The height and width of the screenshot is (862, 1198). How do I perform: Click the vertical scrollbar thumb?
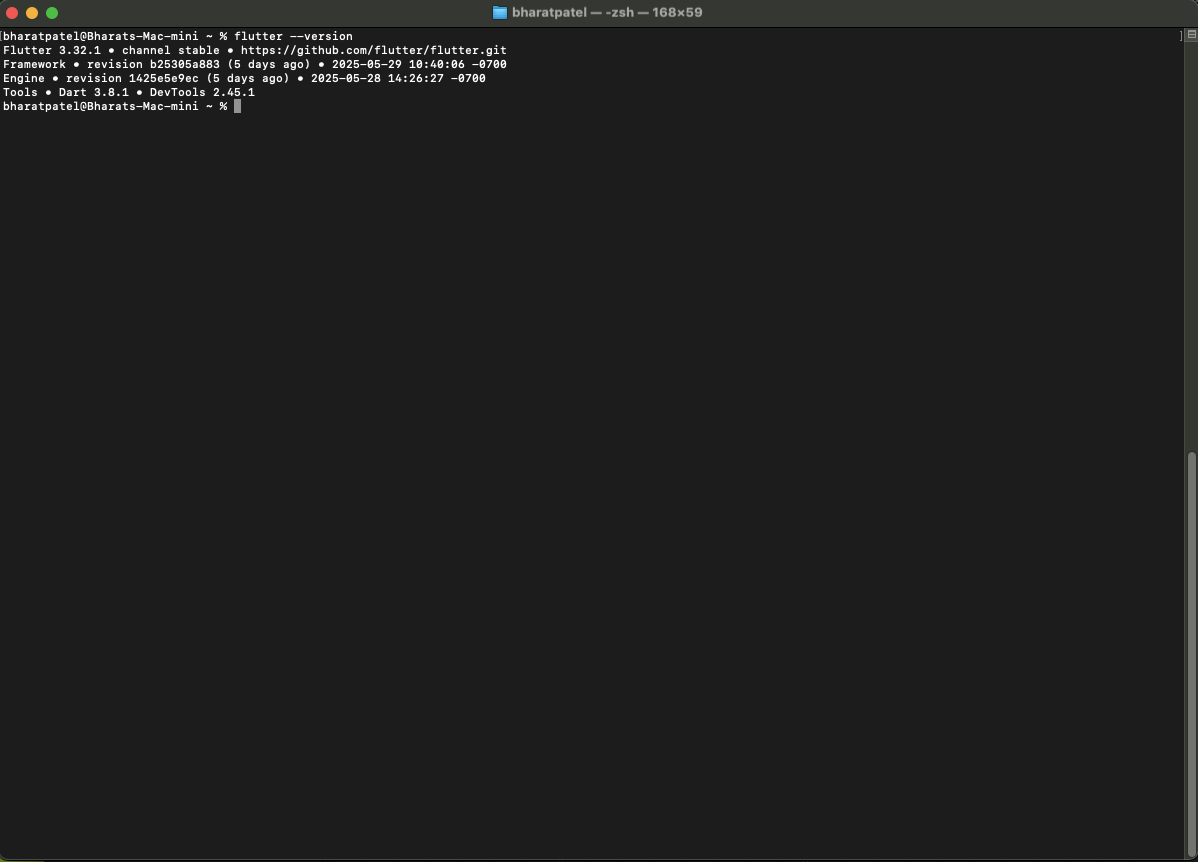pyautogui.click(x=1191, y=654)
